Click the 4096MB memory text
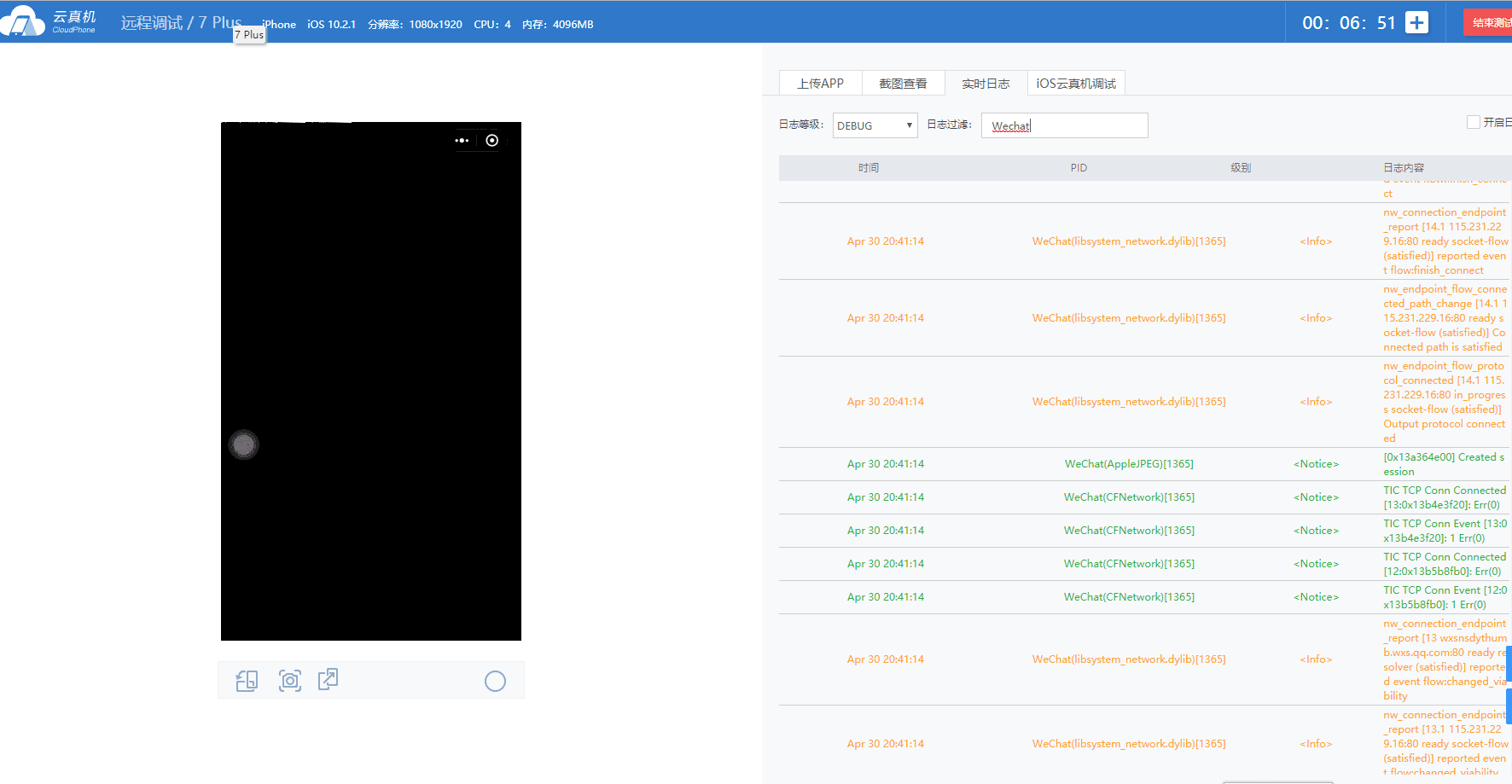 click(573, 25)
